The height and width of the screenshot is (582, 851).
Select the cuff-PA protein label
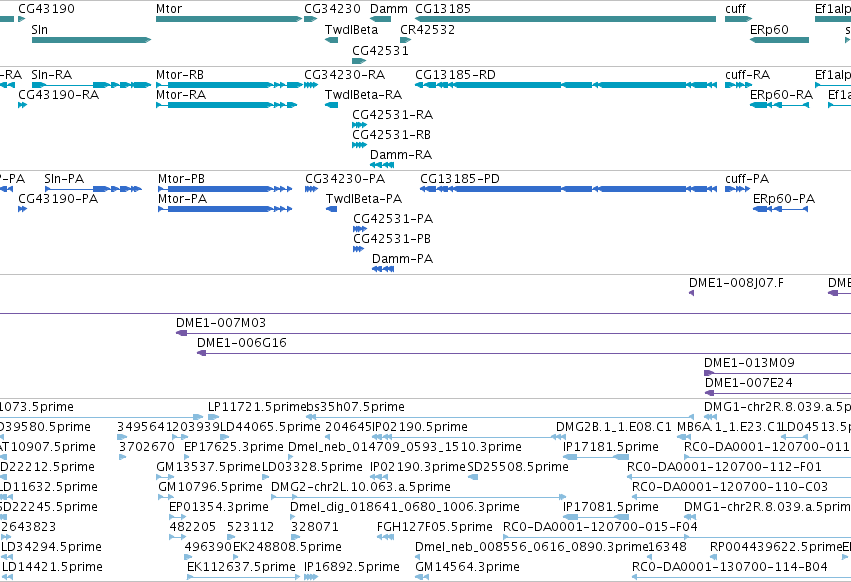747,179
